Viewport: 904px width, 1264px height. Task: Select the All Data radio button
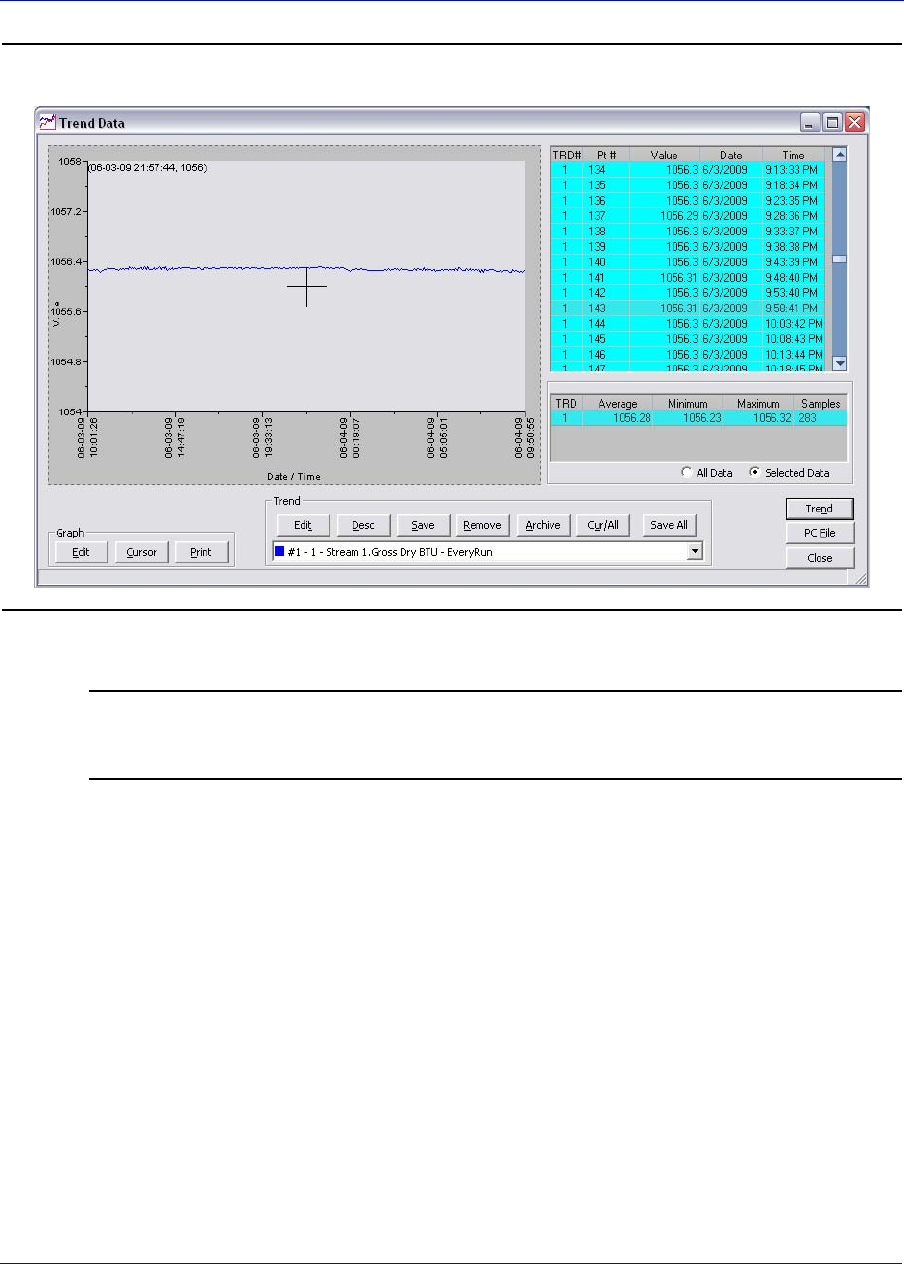[x=686, y=473]
